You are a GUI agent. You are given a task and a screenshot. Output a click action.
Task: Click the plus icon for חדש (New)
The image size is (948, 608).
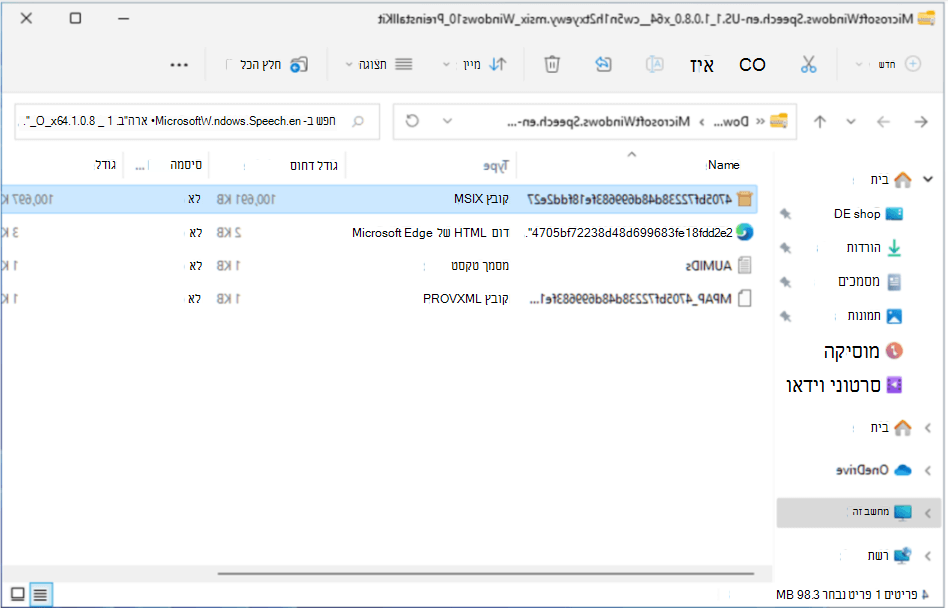[x=912, y=64]
